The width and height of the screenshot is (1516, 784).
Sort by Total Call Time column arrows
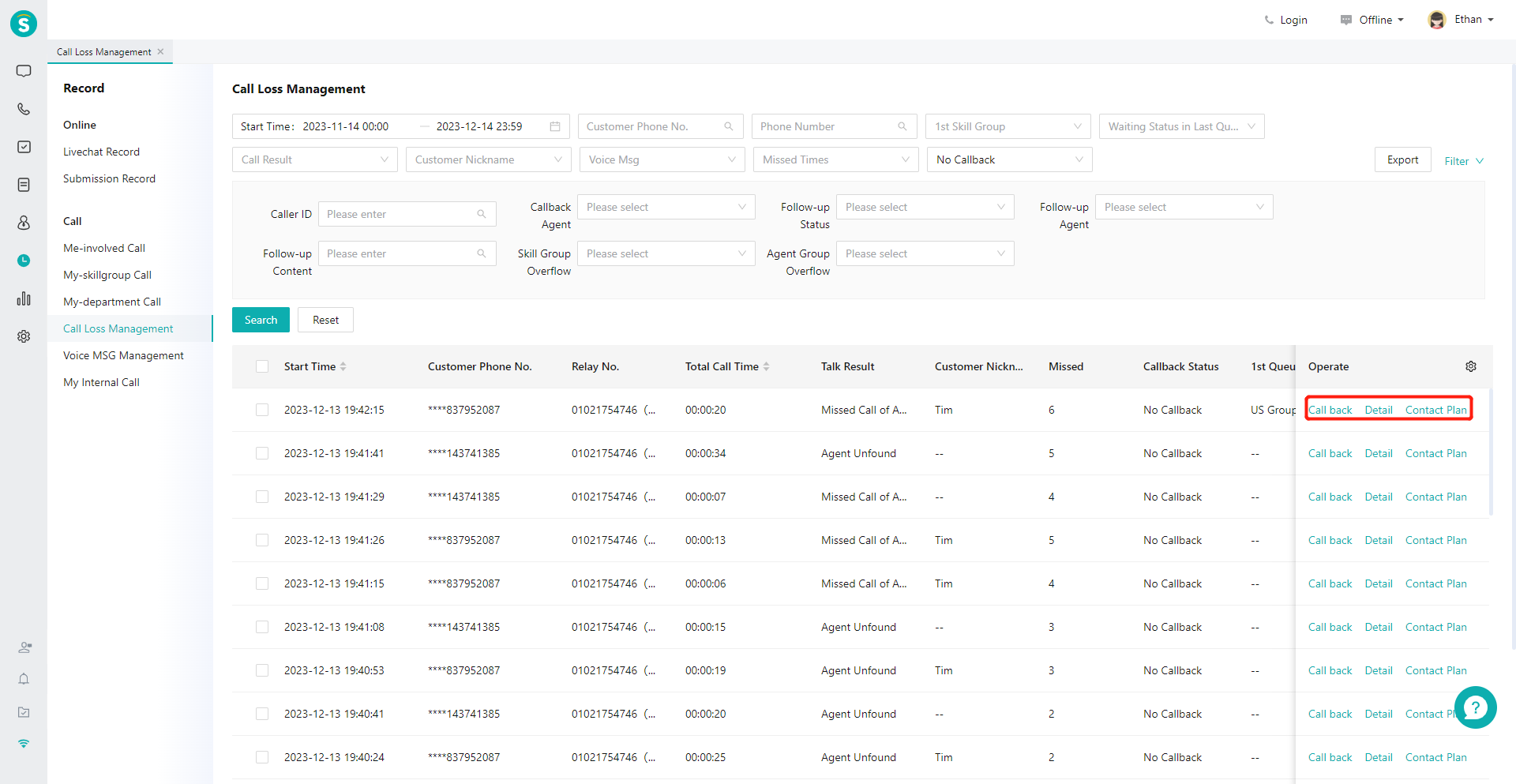click(x=766, y=366)
